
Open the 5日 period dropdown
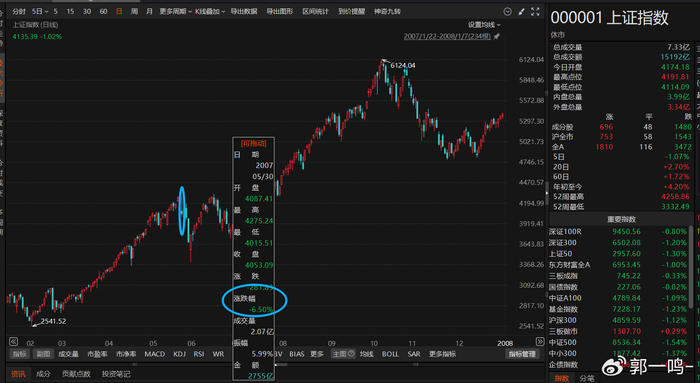point(40,12)
